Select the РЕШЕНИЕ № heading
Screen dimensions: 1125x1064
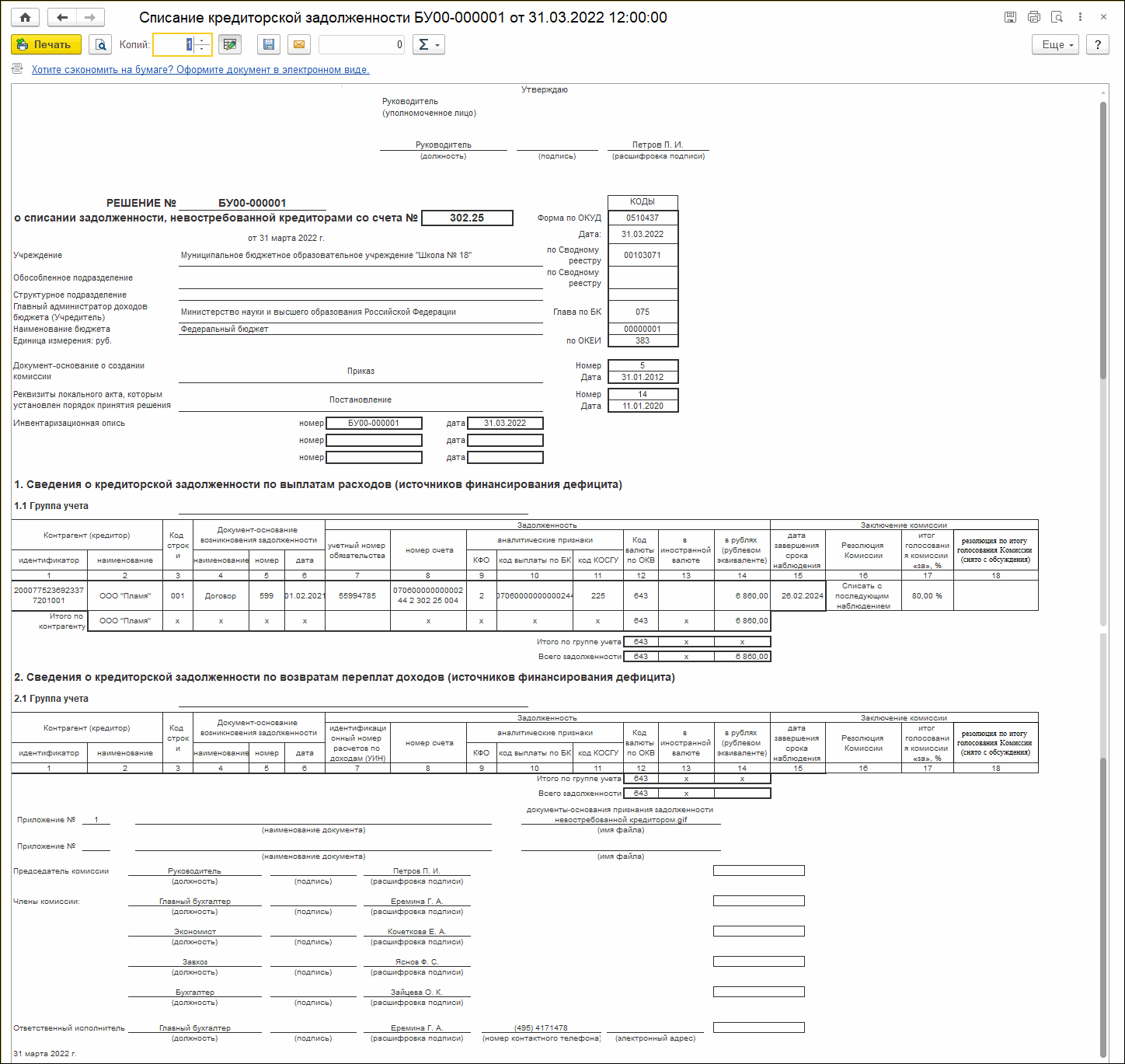141,203
